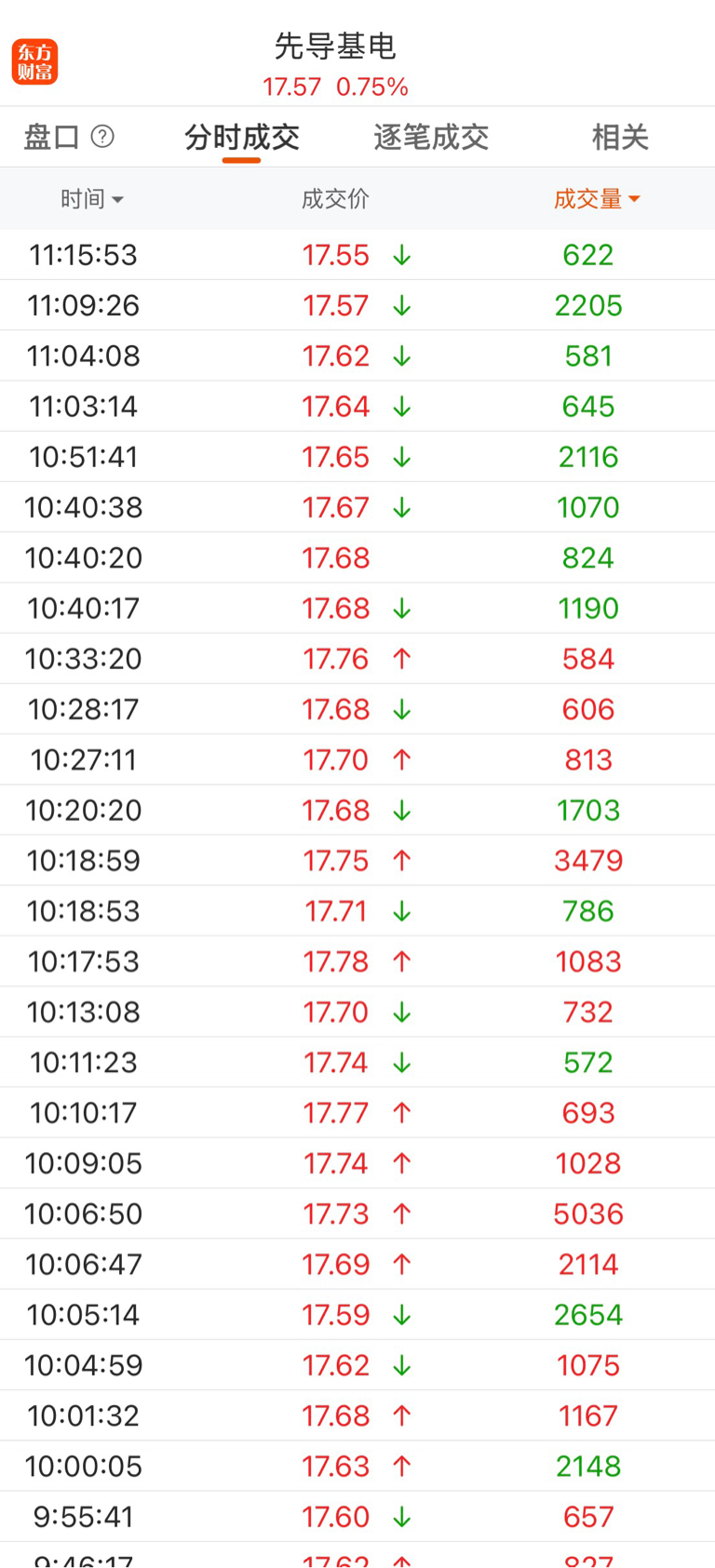Select the 10:40:20 trade row

[x=357, y=558]
